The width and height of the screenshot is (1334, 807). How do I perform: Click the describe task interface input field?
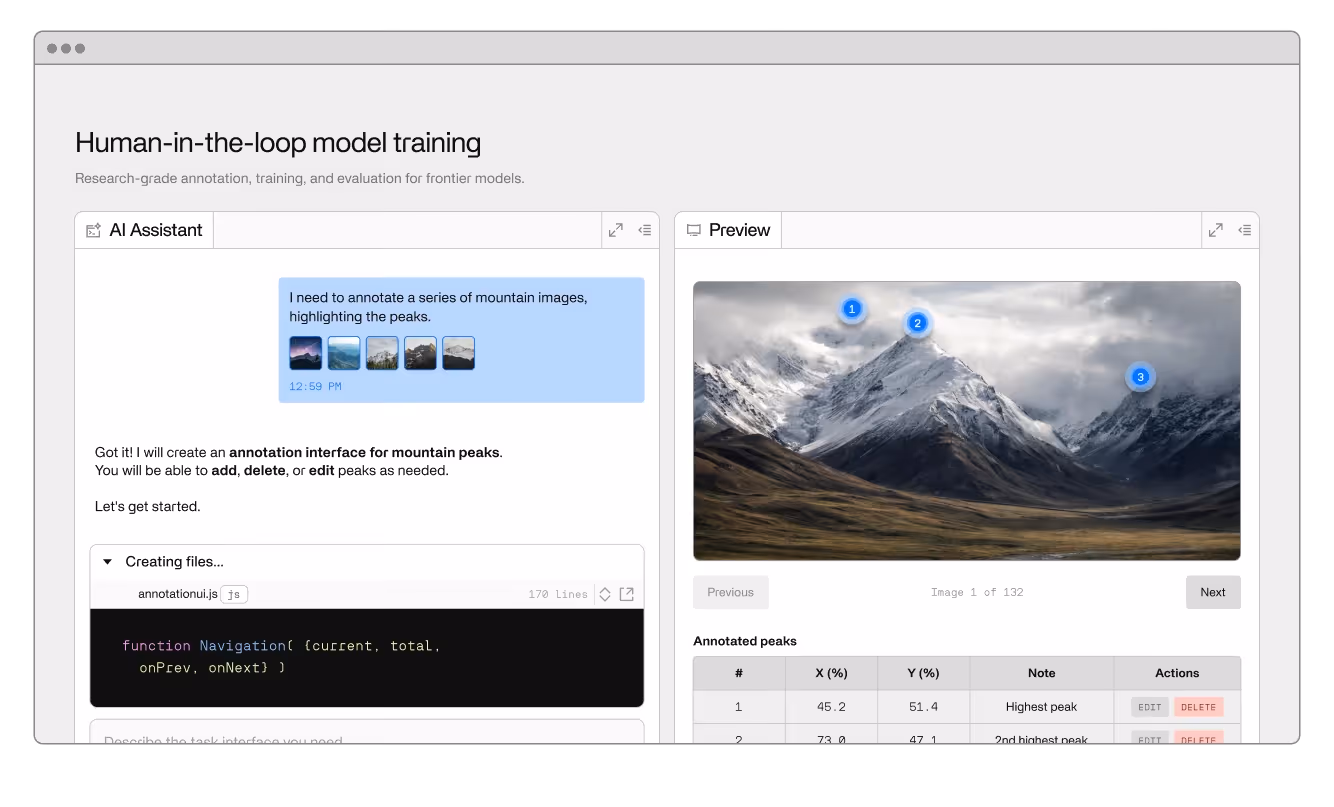tap(367, 735)
